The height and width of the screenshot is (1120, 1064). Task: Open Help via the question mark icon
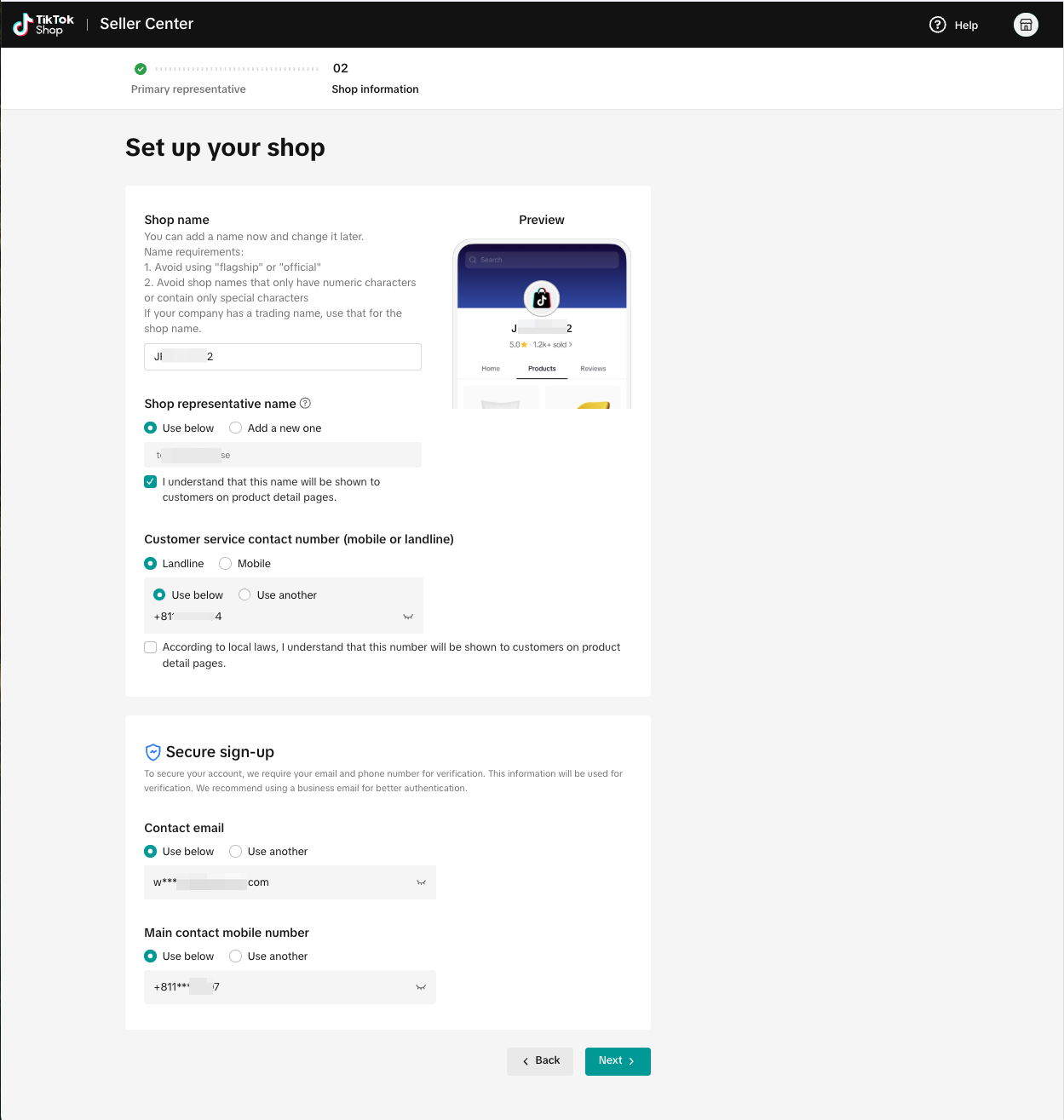(938, 25)
